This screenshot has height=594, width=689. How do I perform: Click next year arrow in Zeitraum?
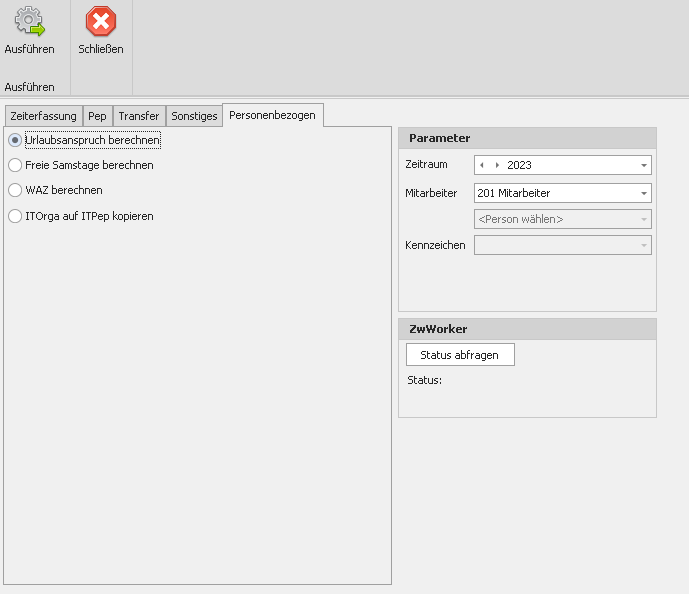point(497,165)
